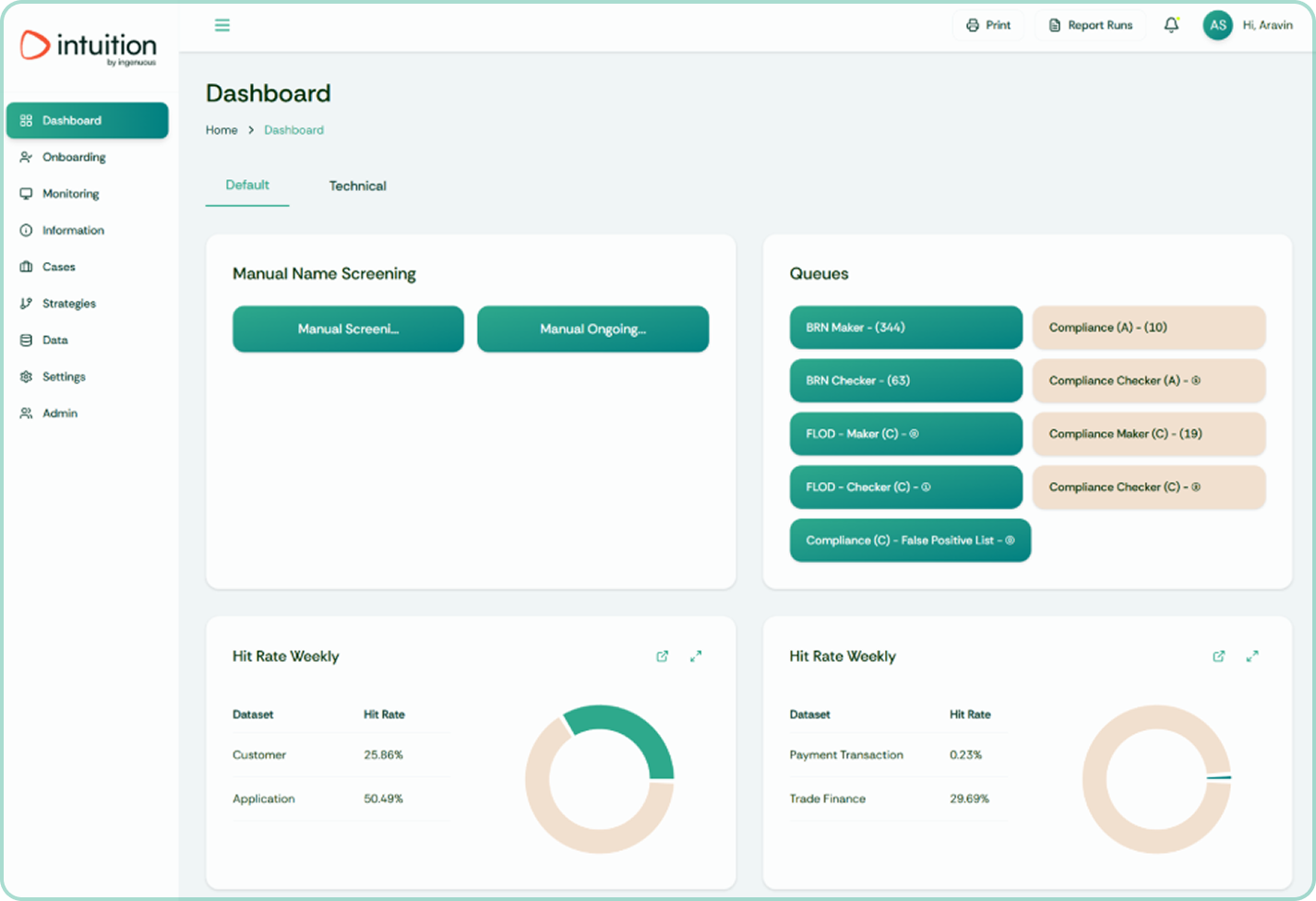Click the Manual Screening button

point(348,329)
